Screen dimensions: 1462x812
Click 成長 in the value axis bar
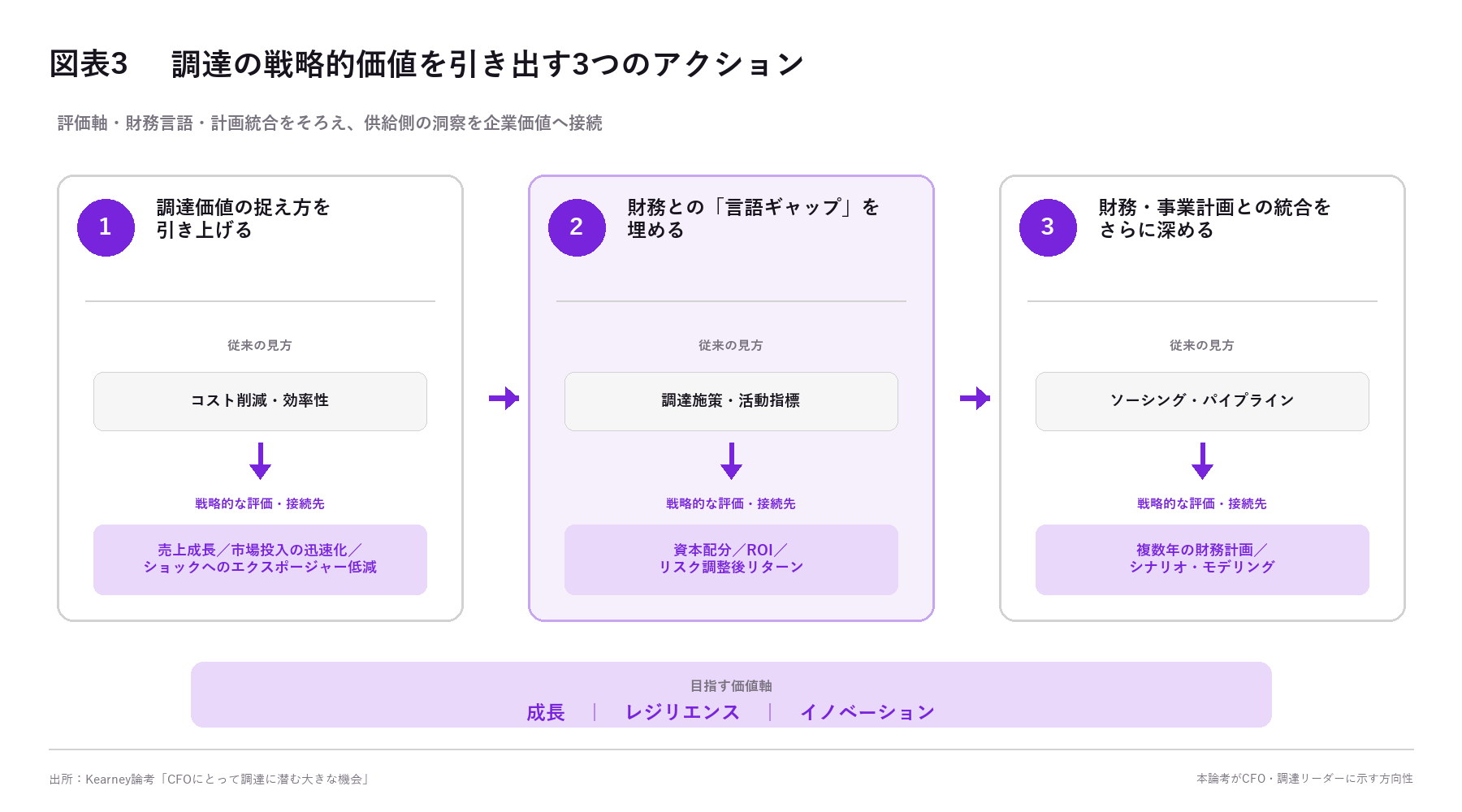click(x=546, y=712)
